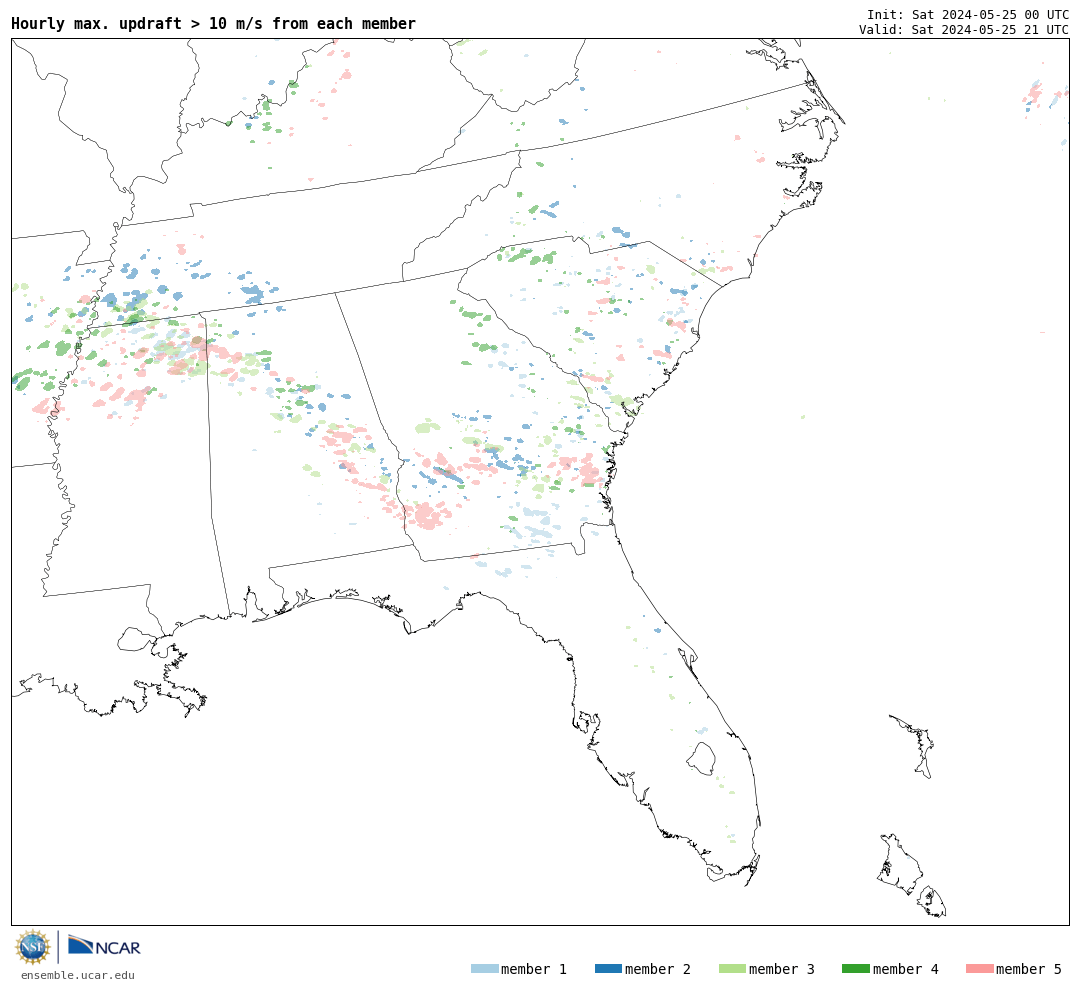Click the 'Valid: Sat 2024-05-25 21 UTC' text
Viewport: 1080px width, 988px height.
point(964,30)
